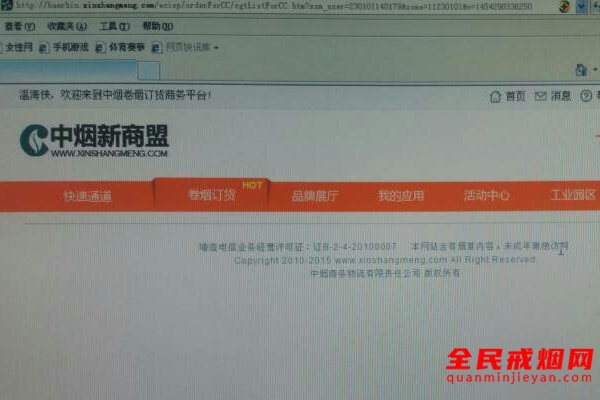
Task: Click the address bar dropdown arrow
Action: [x=582, y=6]
